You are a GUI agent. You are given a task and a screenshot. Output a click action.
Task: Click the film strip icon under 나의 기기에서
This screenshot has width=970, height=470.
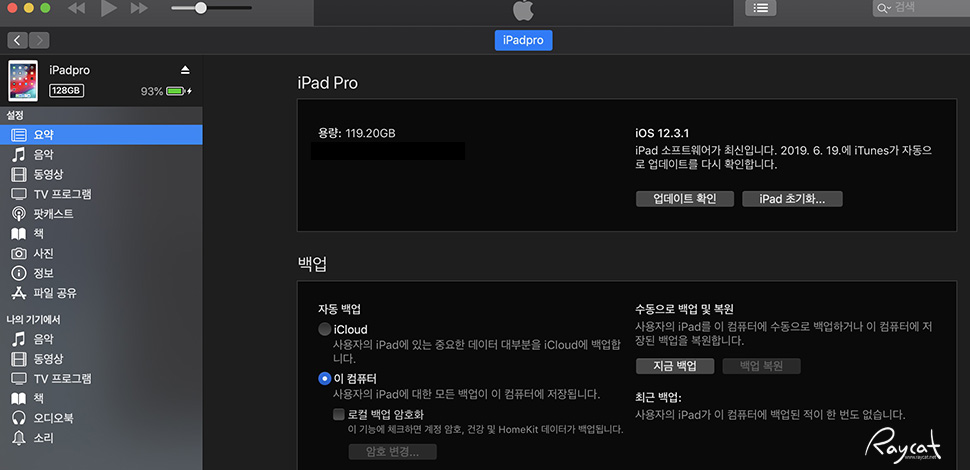click(19, 359)
